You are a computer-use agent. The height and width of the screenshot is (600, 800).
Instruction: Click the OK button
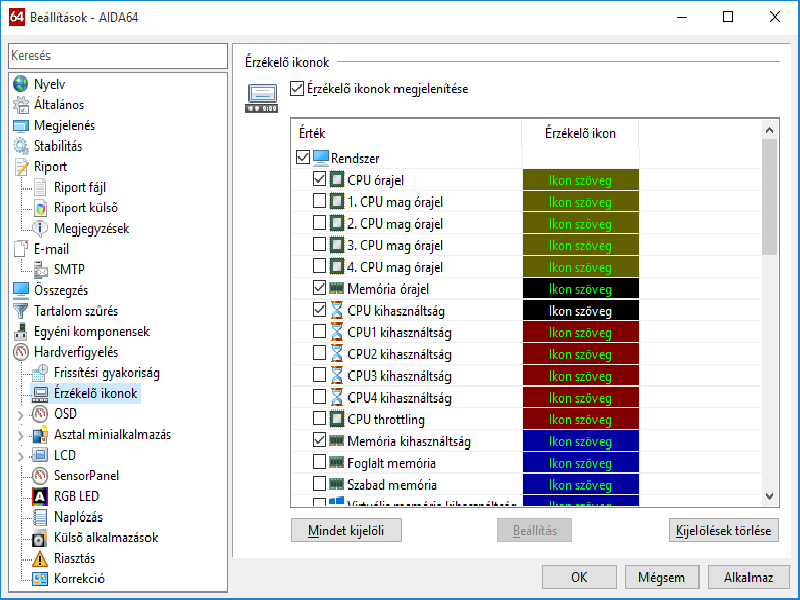pyautogui.click(x=579, y=577)
